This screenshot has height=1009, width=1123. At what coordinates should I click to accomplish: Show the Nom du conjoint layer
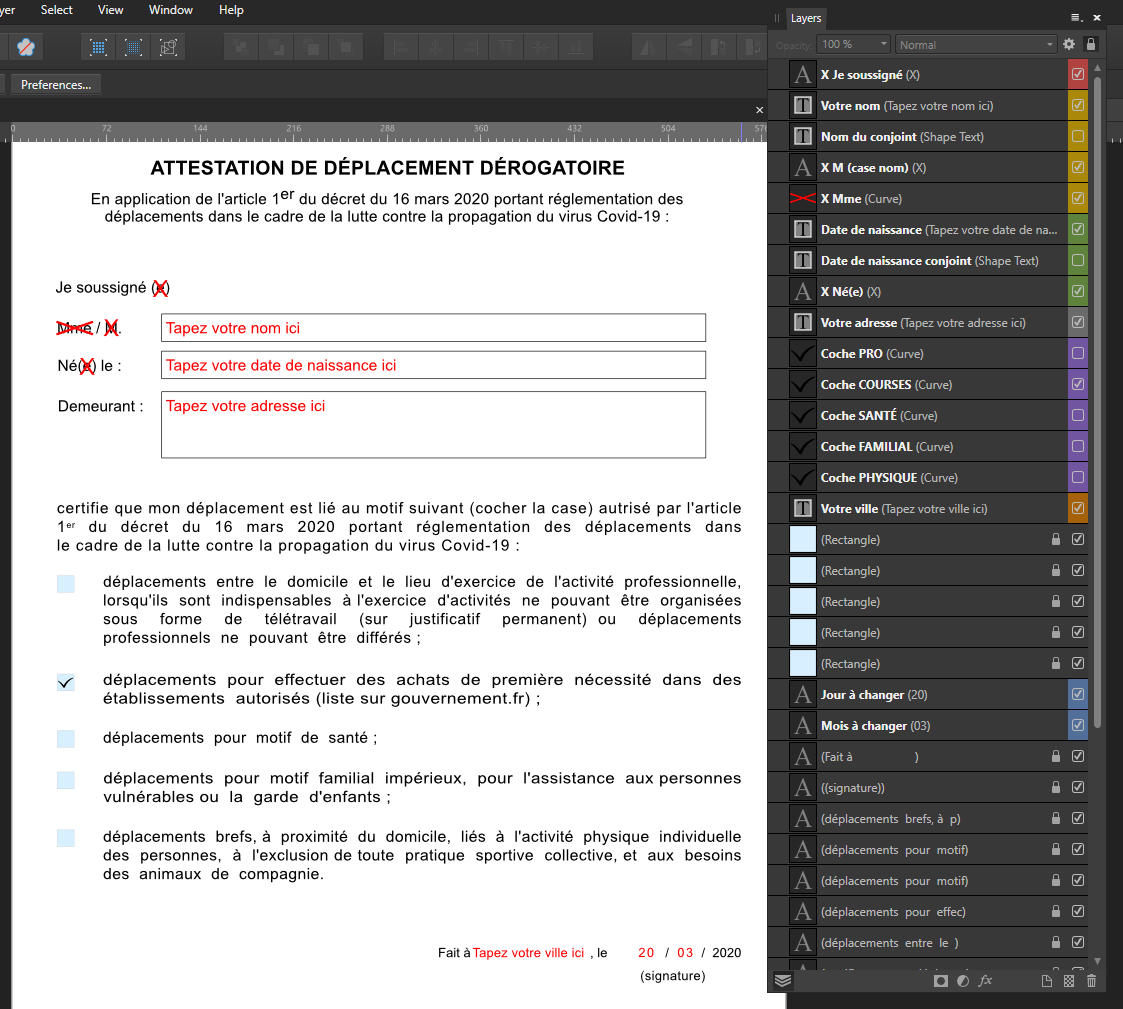pos(1078,136)
